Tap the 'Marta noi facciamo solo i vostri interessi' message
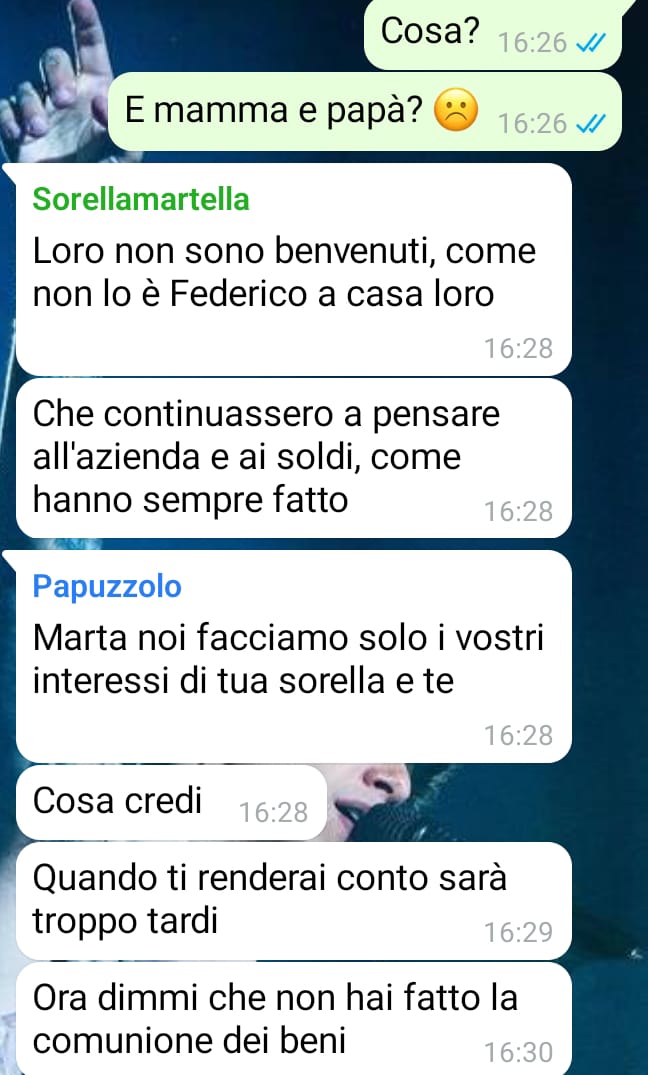Viewport: 648px width, 1075px height. tap(293, 657)
